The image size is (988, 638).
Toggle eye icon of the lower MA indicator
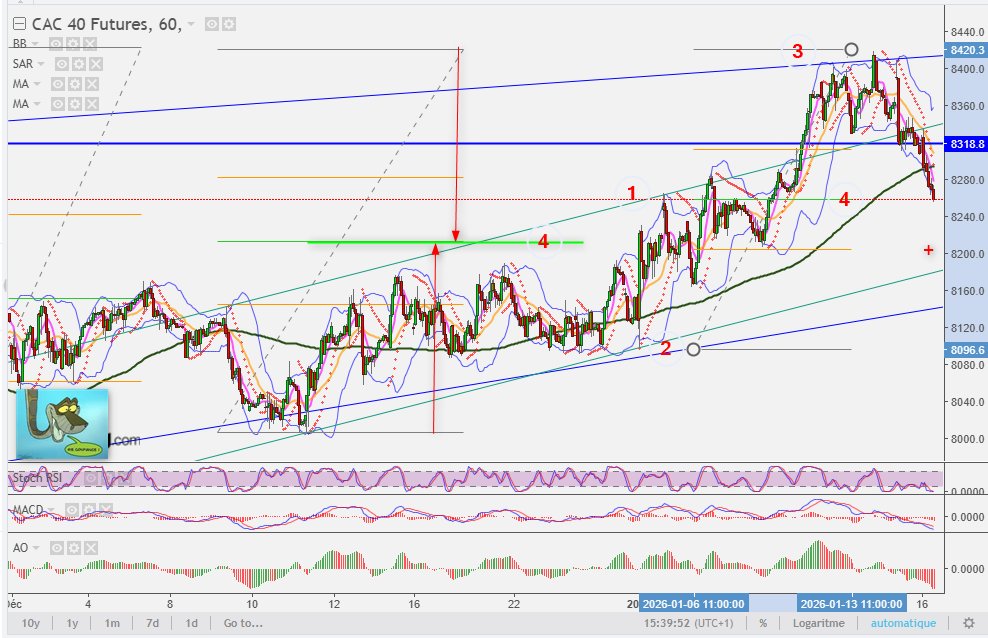pyautogui.click(x=58, y=104)
